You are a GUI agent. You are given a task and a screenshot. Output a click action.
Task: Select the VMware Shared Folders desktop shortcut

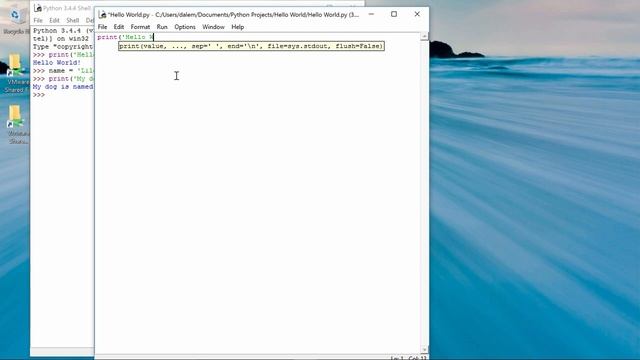(x=15, y=73)
